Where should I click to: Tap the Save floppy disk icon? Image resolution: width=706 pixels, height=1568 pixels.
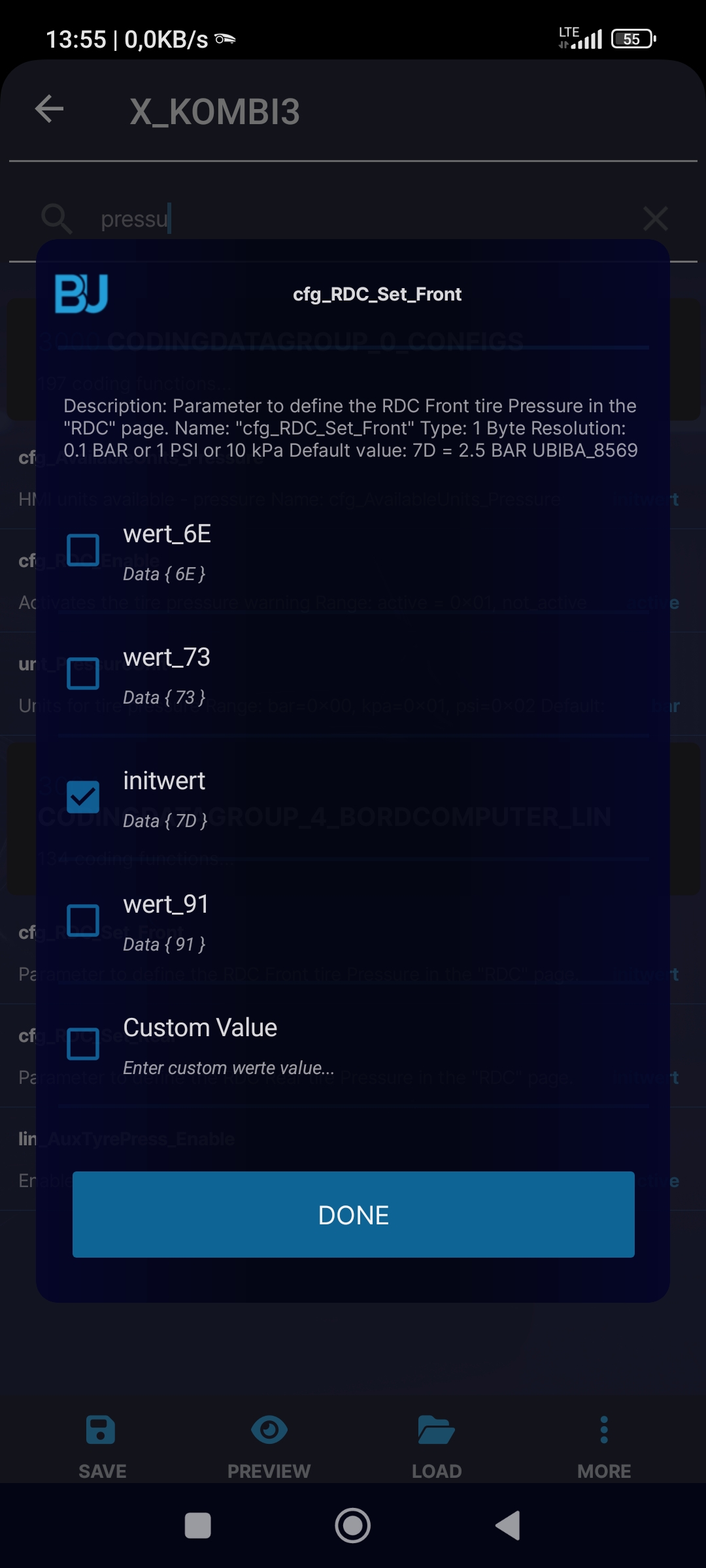pos(101,1430)
